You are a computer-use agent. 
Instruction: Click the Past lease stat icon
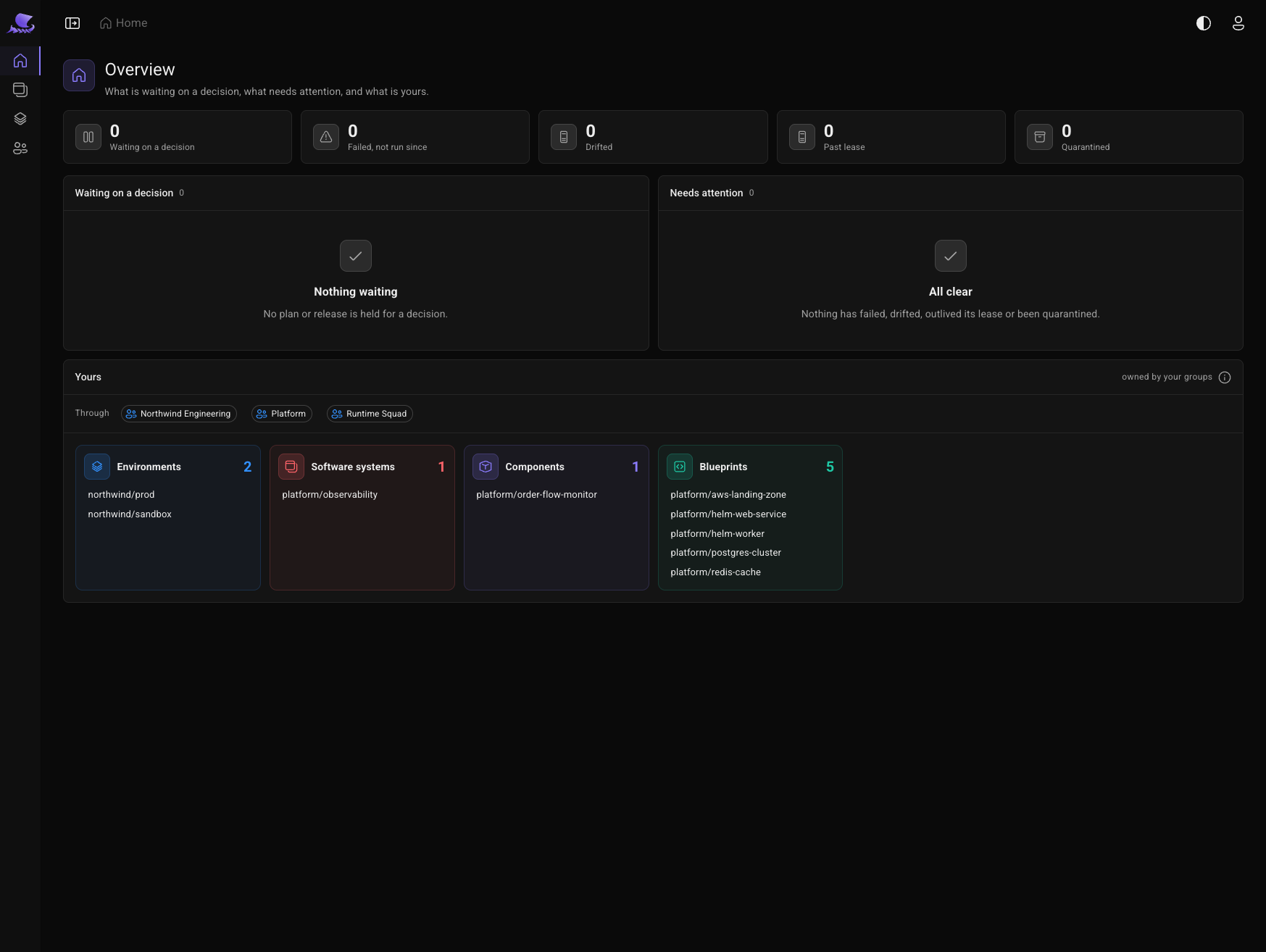pyautogui.click(x=802, y=137)
